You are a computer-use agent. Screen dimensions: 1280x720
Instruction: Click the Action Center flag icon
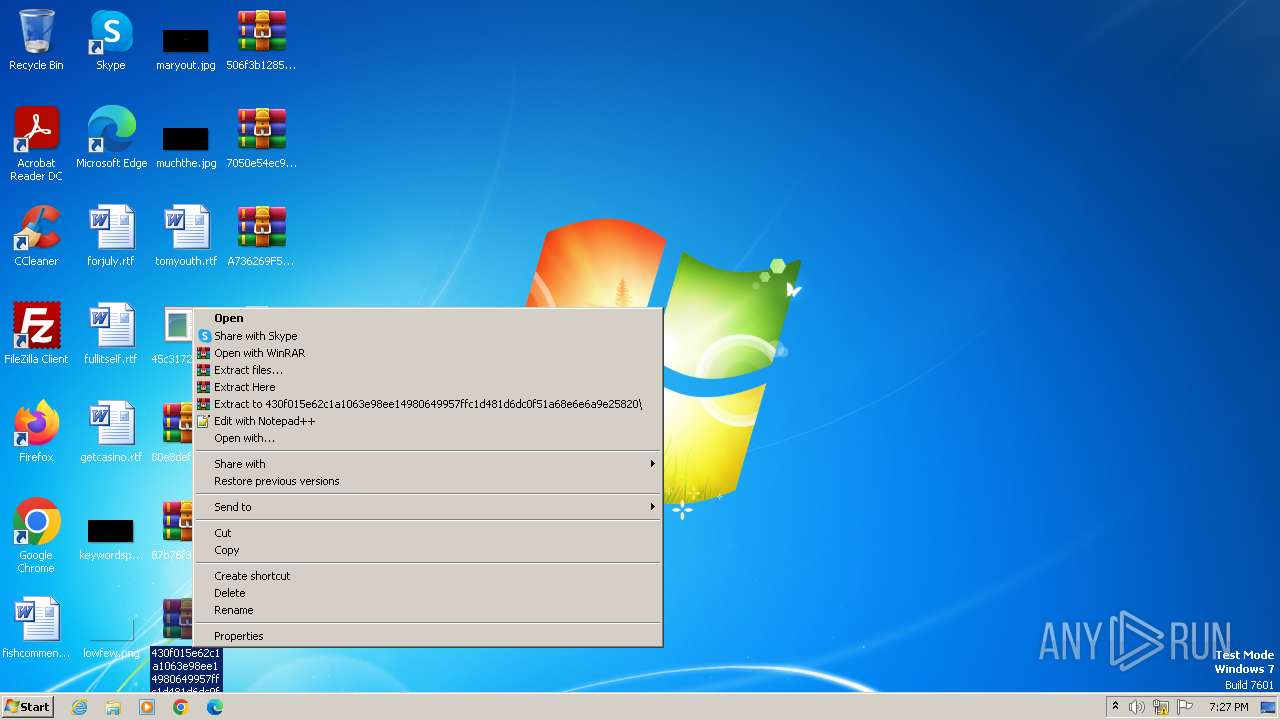[1185, 707]
